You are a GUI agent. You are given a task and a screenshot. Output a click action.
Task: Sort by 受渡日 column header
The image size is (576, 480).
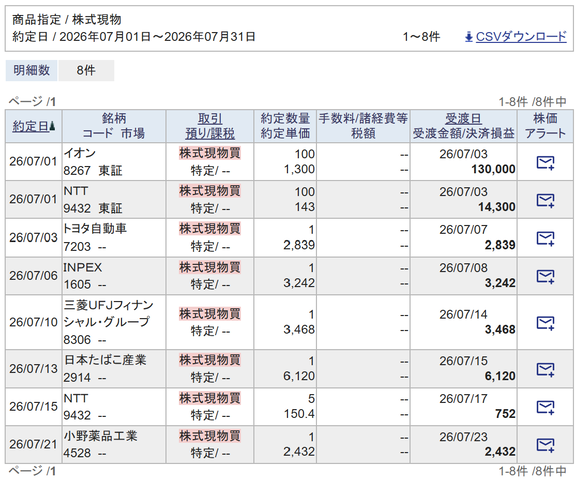(463, 119)
